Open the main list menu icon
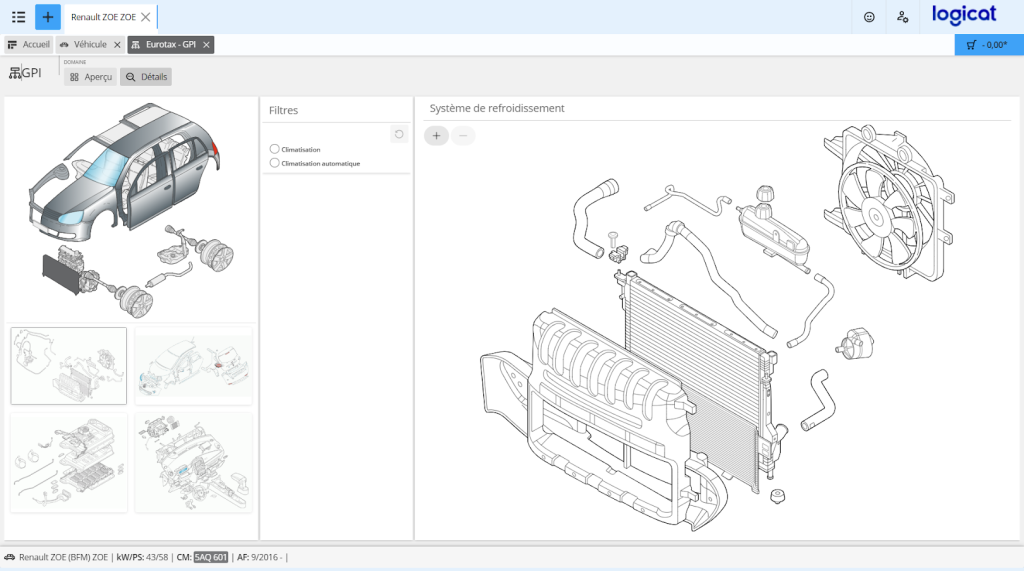The height and width of the screenshot is (571, 1024). [x=18, y=17]
